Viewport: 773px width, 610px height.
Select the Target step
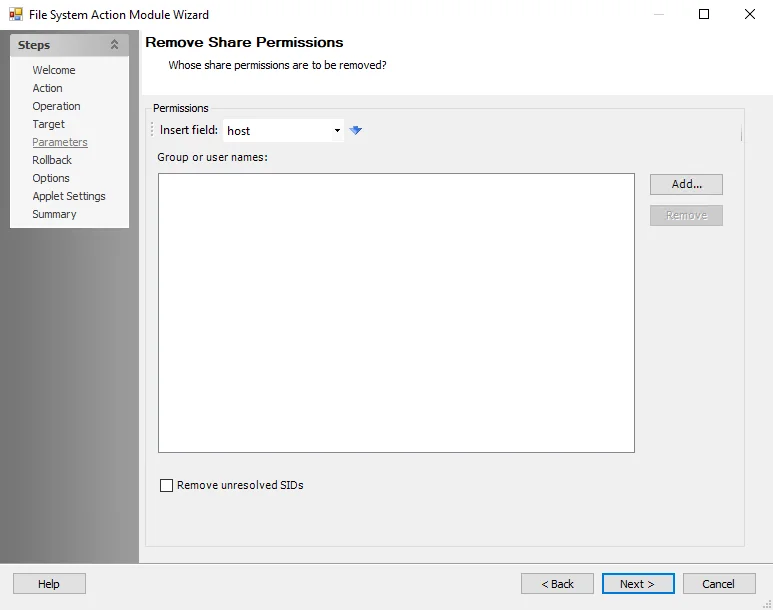point(48,124)
